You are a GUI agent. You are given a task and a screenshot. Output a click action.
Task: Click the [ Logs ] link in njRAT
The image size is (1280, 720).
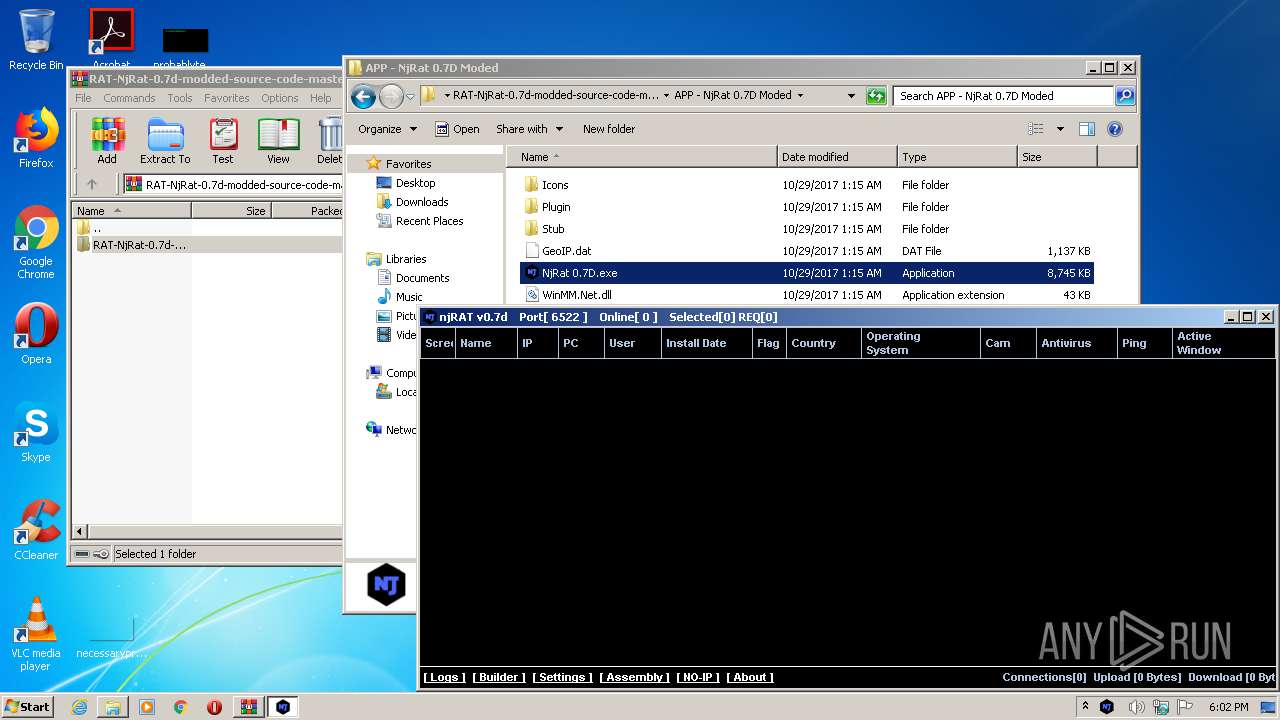click(x=443, y=677)
